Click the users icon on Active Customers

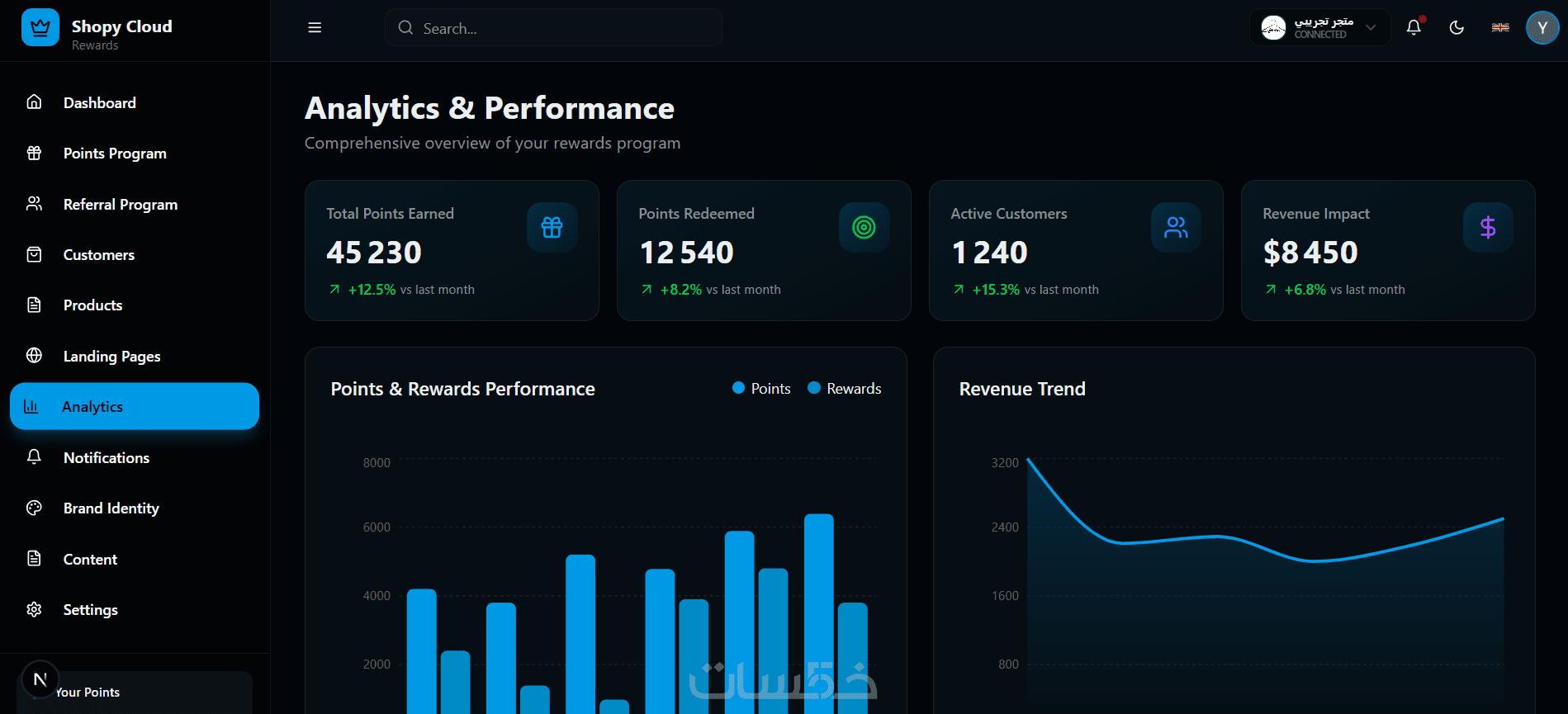pos(1176,227)
